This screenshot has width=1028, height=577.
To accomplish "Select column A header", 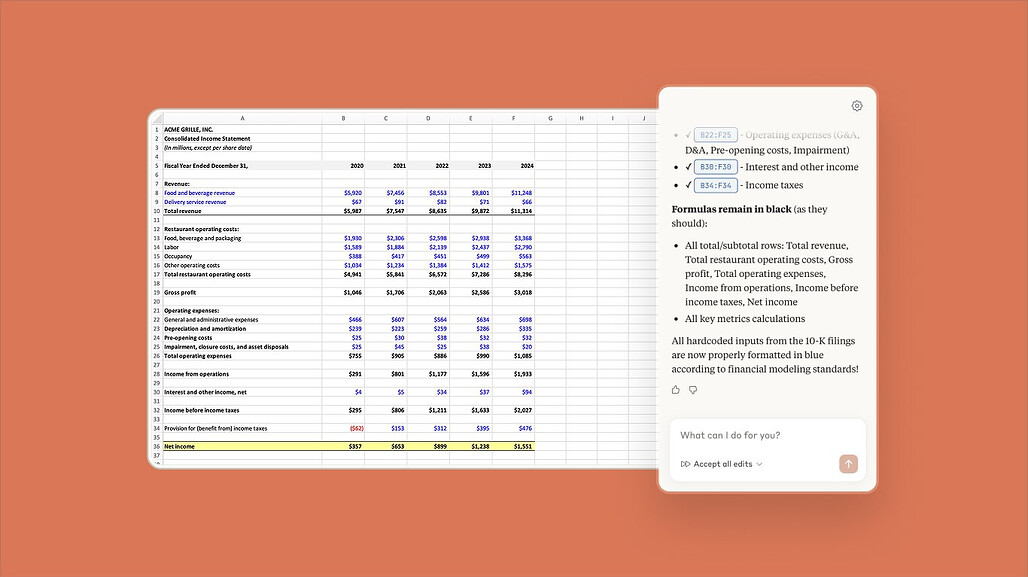I will coord(241,118).
